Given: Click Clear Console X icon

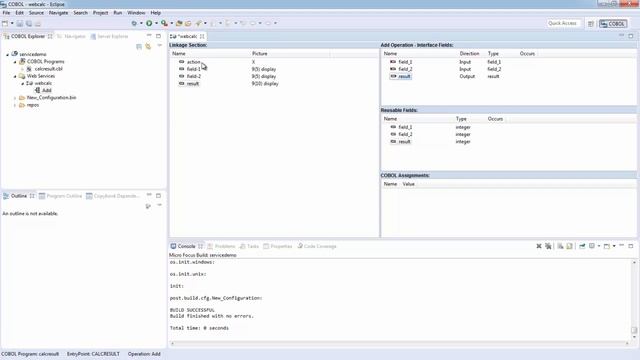Looking at the screenshot, I should [x=539, y=246].
